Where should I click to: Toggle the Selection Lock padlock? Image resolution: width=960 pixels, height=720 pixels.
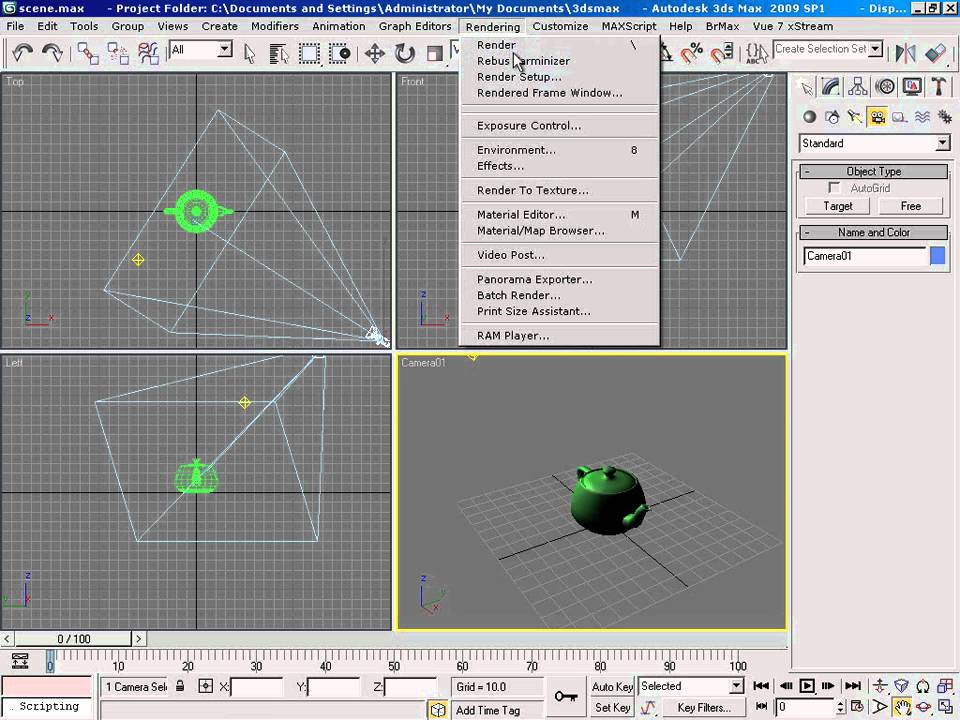pyautogui.click(x=180, y=686)
